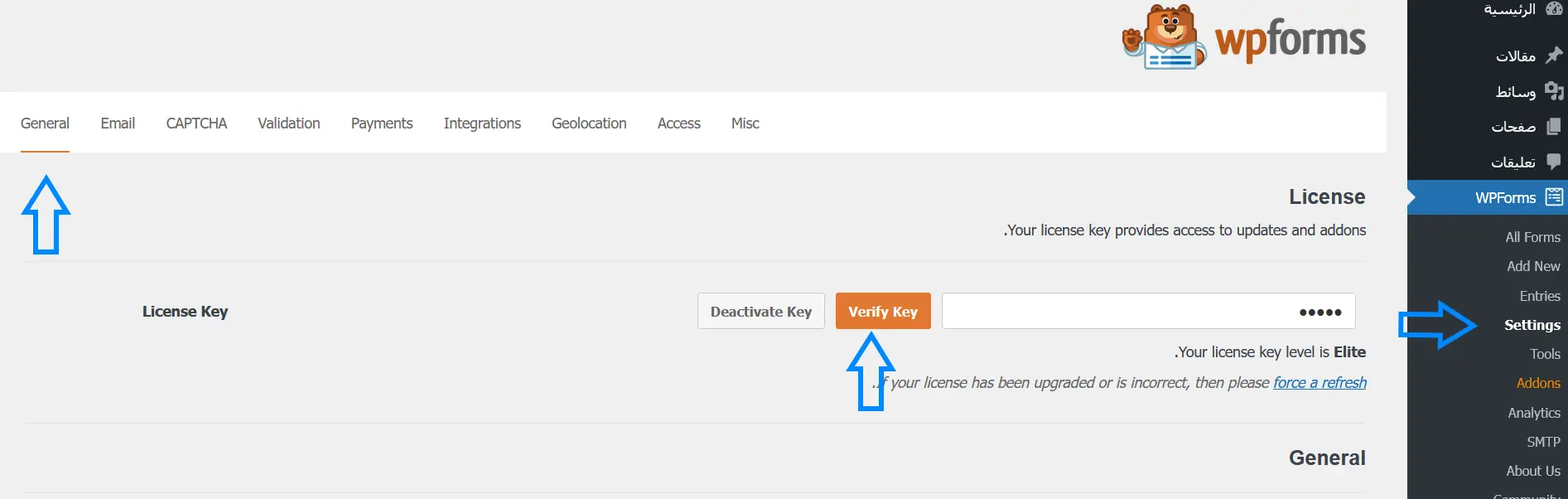Click the dashboard icon beside الرئيسية
Screen dimensions: 1568x499
click(x=1554, y=9)
